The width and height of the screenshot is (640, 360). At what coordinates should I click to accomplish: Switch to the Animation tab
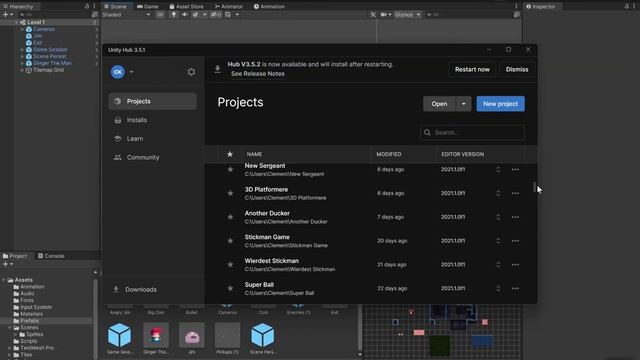(x=269, y=7)
